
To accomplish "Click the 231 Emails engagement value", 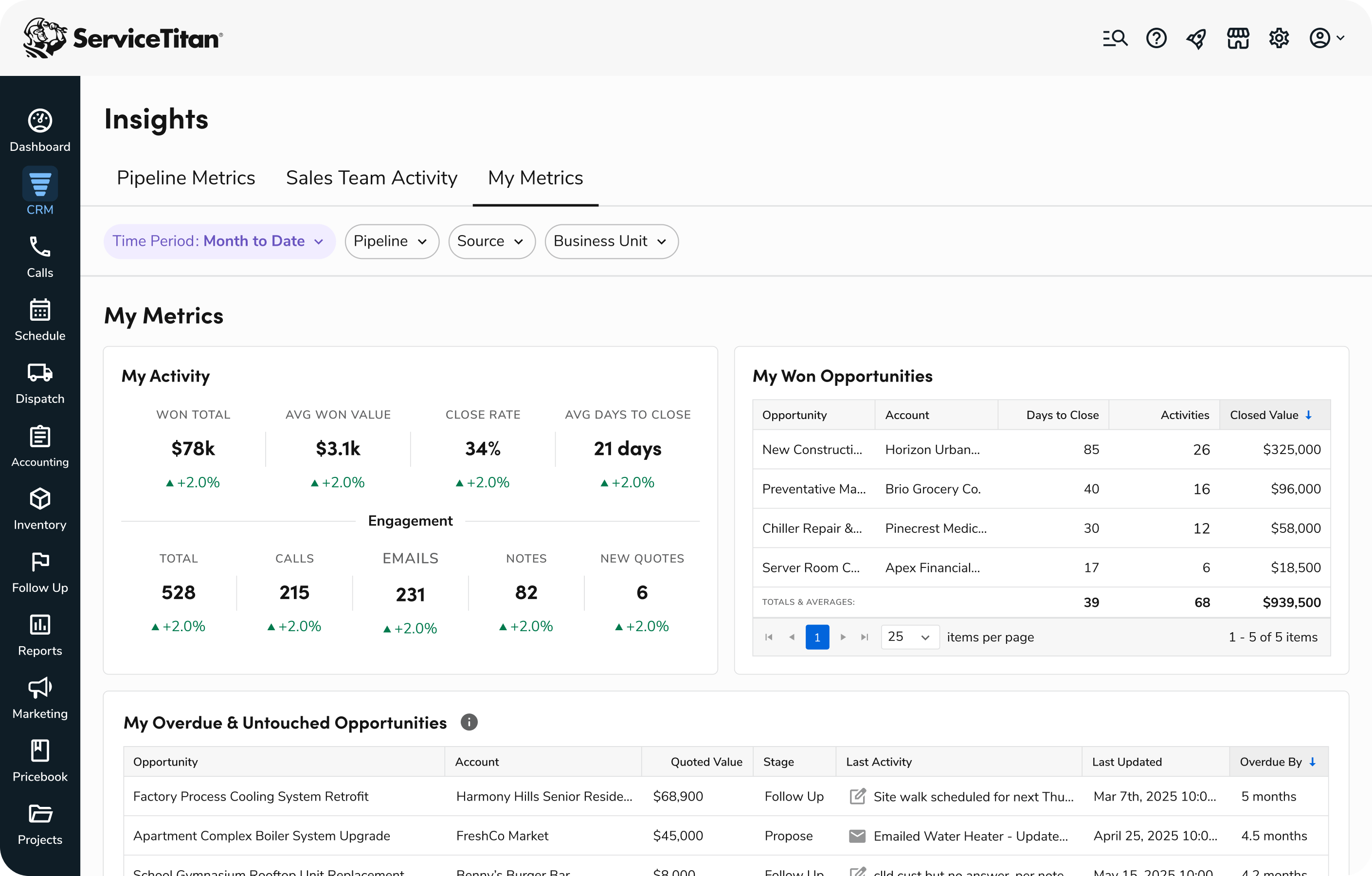I will tap(410, 595).
